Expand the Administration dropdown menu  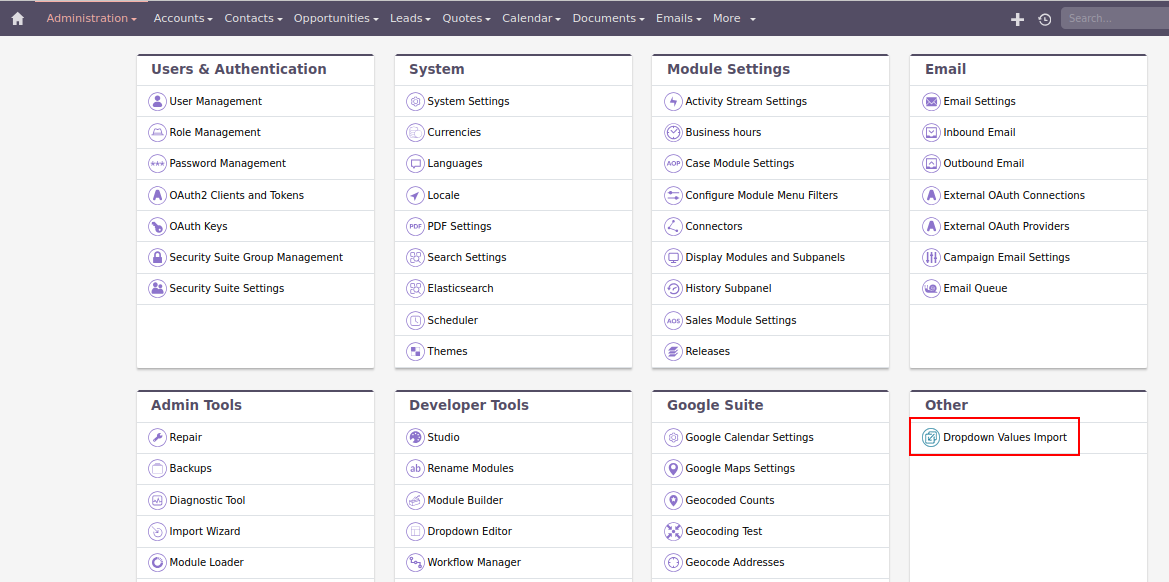[x=91, y=18]
